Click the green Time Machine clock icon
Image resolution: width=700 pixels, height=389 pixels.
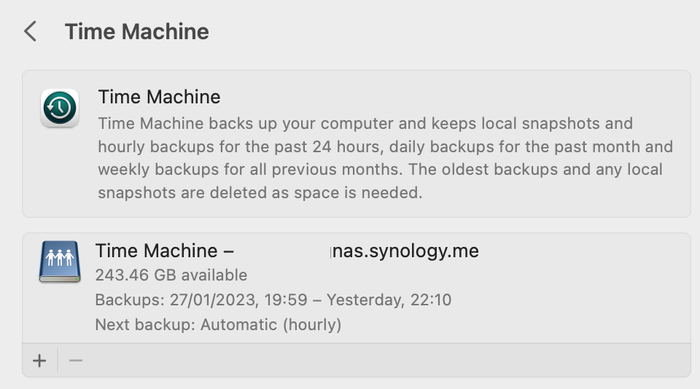[60, 108]
